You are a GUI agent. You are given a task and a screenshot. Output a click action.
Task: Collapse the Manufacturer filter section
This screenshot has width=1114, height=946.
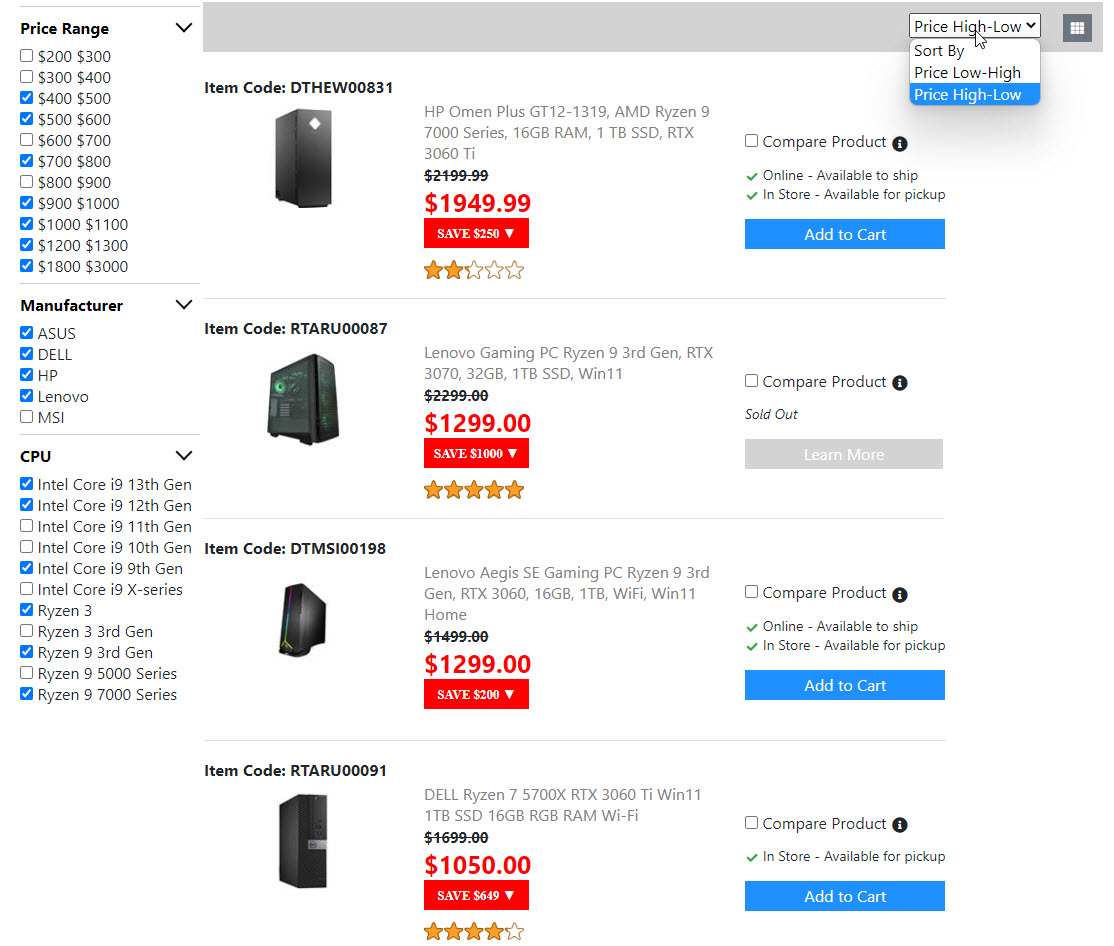(183, 305)
